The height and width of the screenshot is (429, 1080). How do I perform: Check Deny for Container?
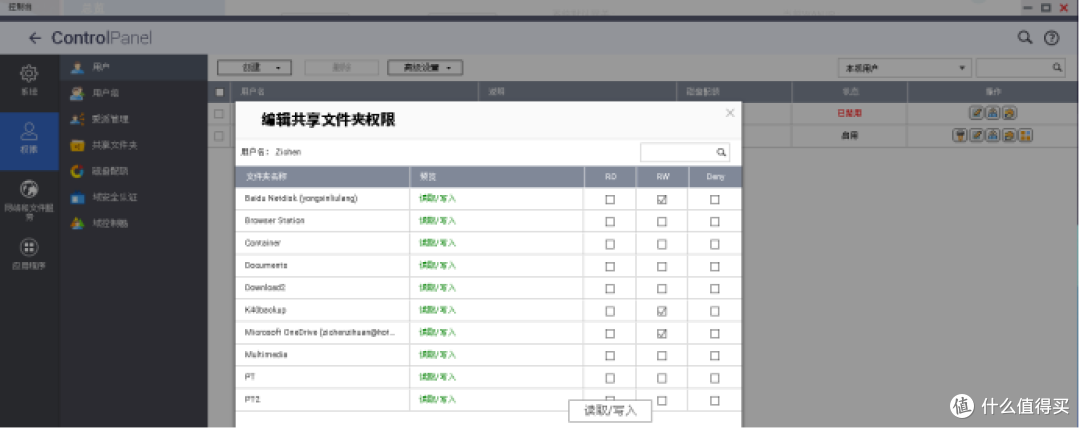click(x=715, y=244)
